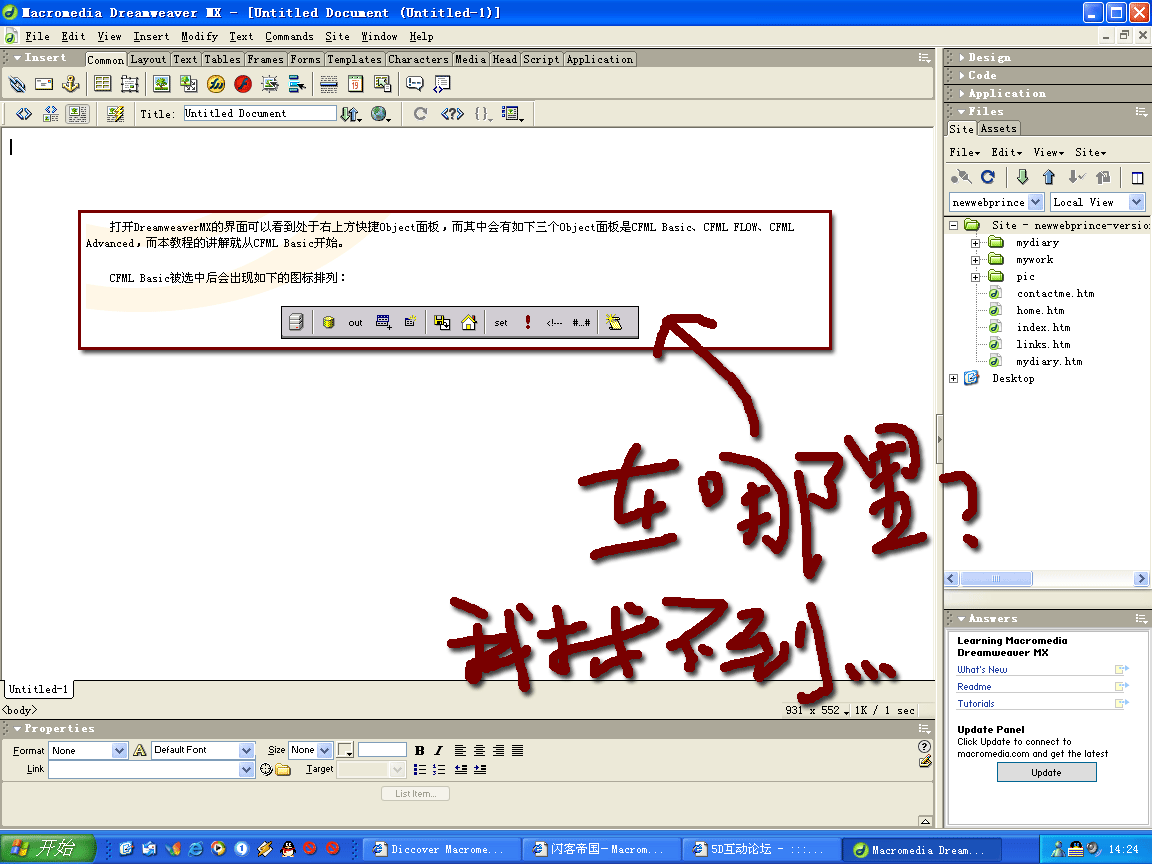Refresh Design View icon
1152x864 pixels.
click(x=420, y=114)
